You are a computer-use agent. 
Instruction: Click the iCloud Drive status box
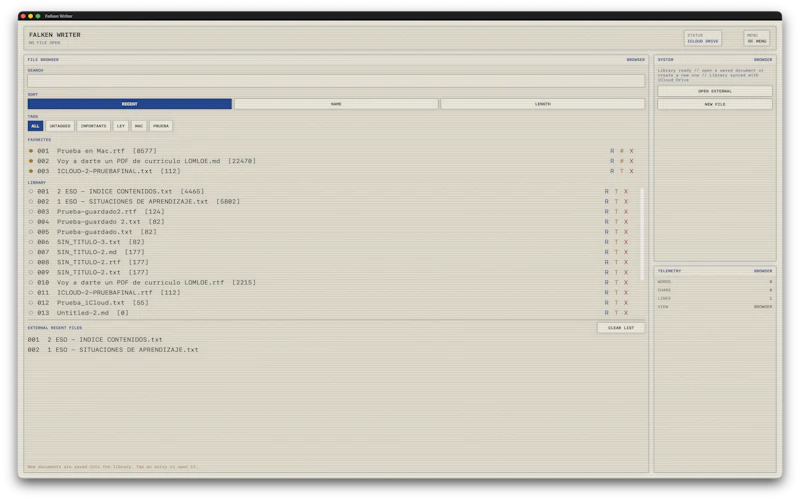pos(703,38)
